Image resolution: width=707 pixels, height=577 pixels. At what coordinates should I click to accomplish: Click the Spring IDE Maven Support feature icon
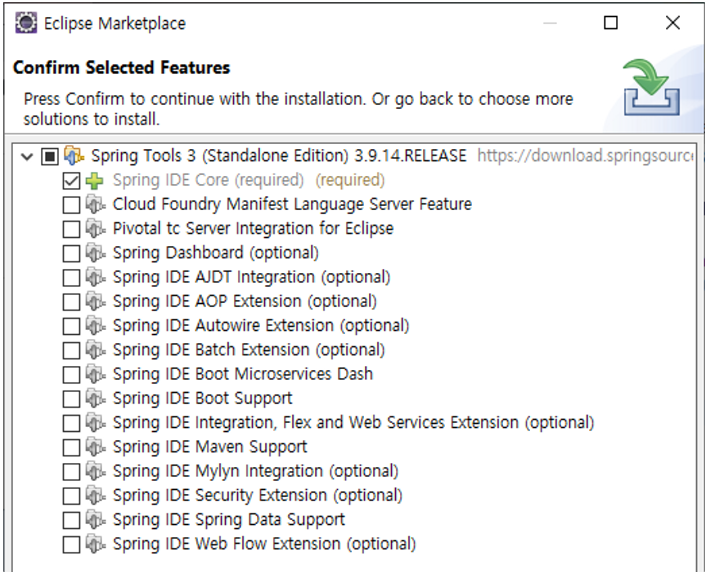pyautogui.click(x=95, y=447)
